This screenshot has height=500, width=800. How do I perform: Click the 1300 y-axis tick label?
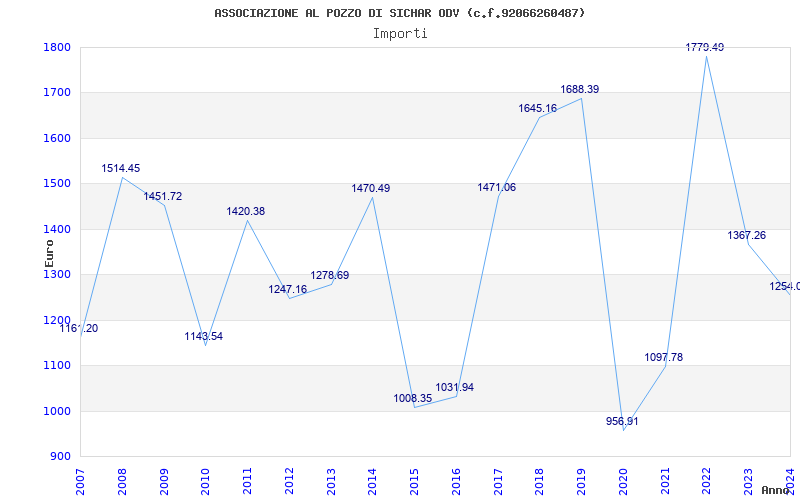tap(57, 274)
